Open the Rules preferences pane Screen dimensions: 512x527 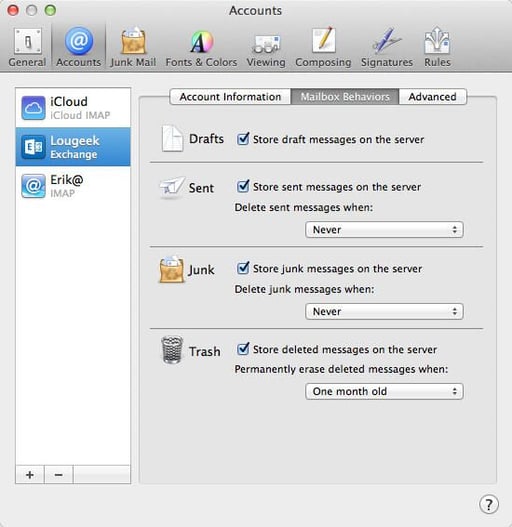pos(437,47)
